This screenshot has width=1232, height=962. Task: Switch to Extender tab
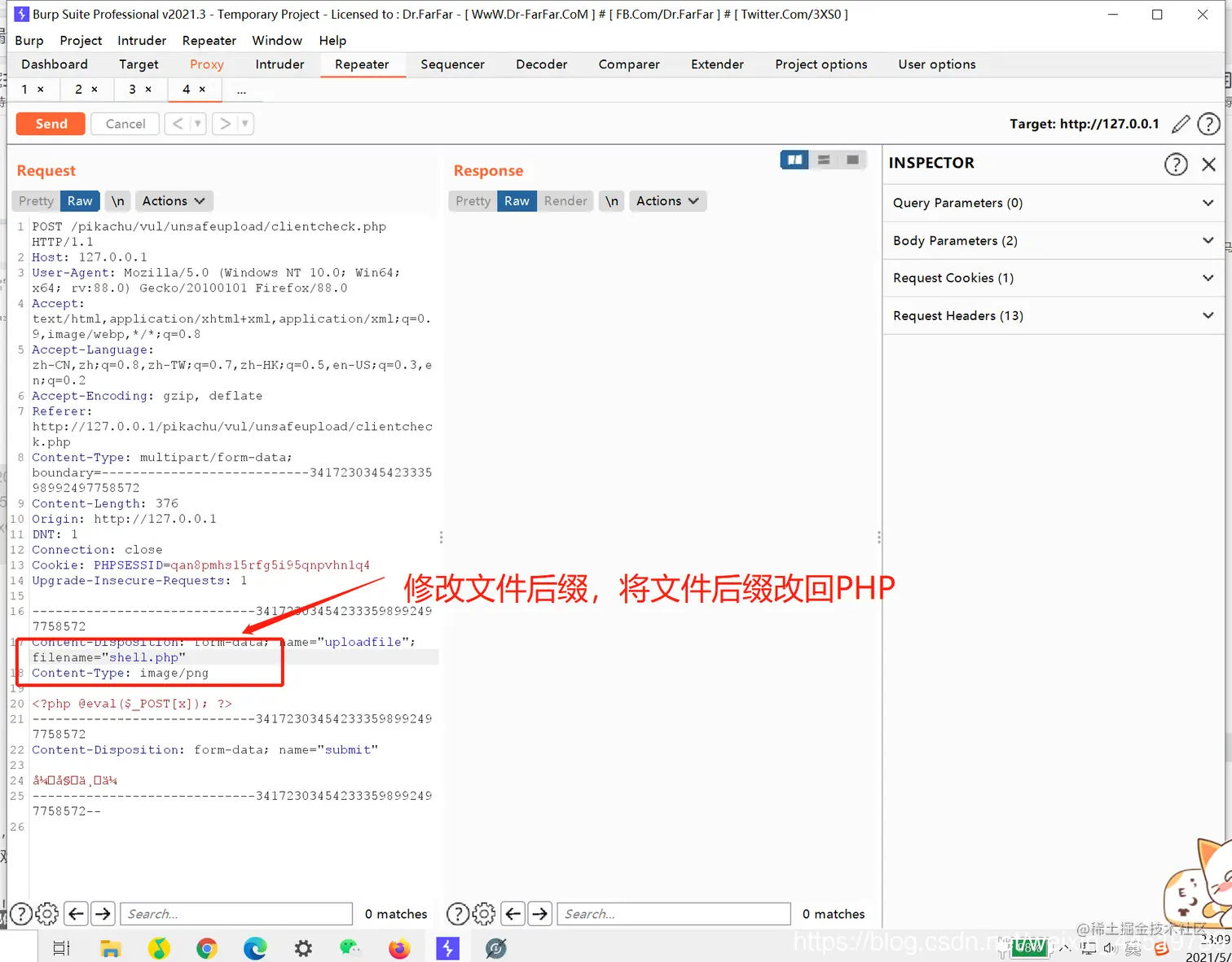717,64
